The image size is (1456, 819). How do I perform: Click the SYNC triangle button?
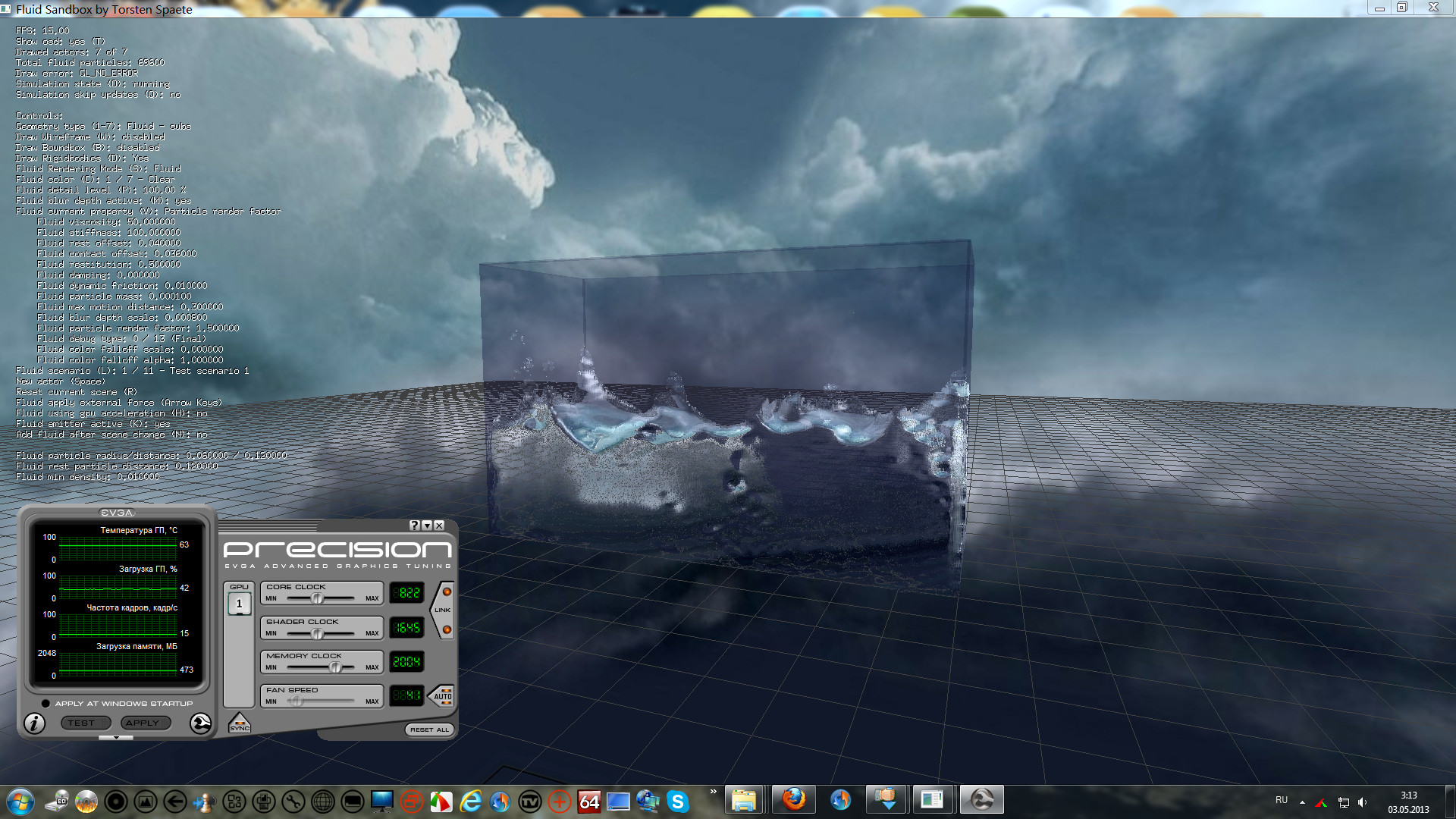[239, 723]
